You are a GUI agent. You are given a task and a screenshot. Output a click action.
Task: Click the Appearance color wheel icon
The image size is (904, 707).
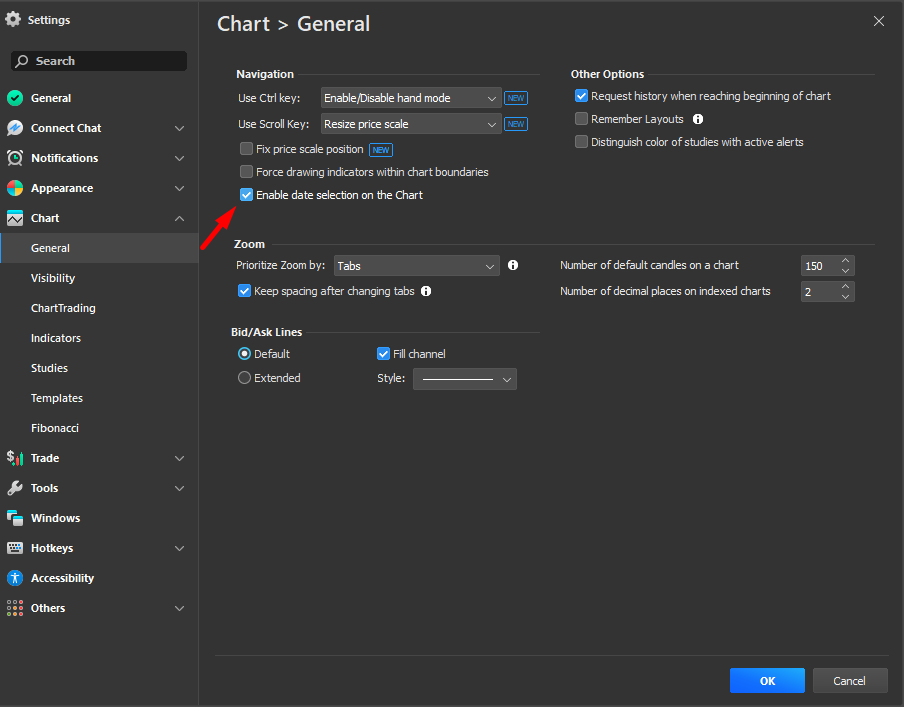click(x=15, y=188)
